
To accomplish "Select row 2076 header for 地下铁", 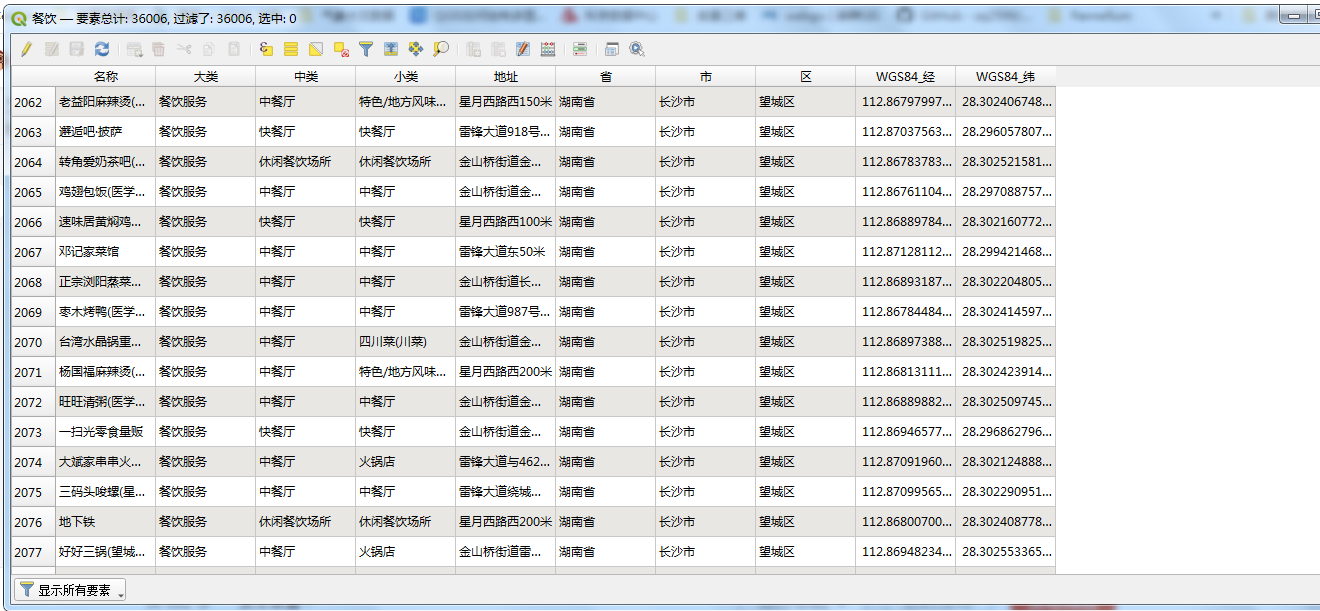I will [x=29, y=522].
